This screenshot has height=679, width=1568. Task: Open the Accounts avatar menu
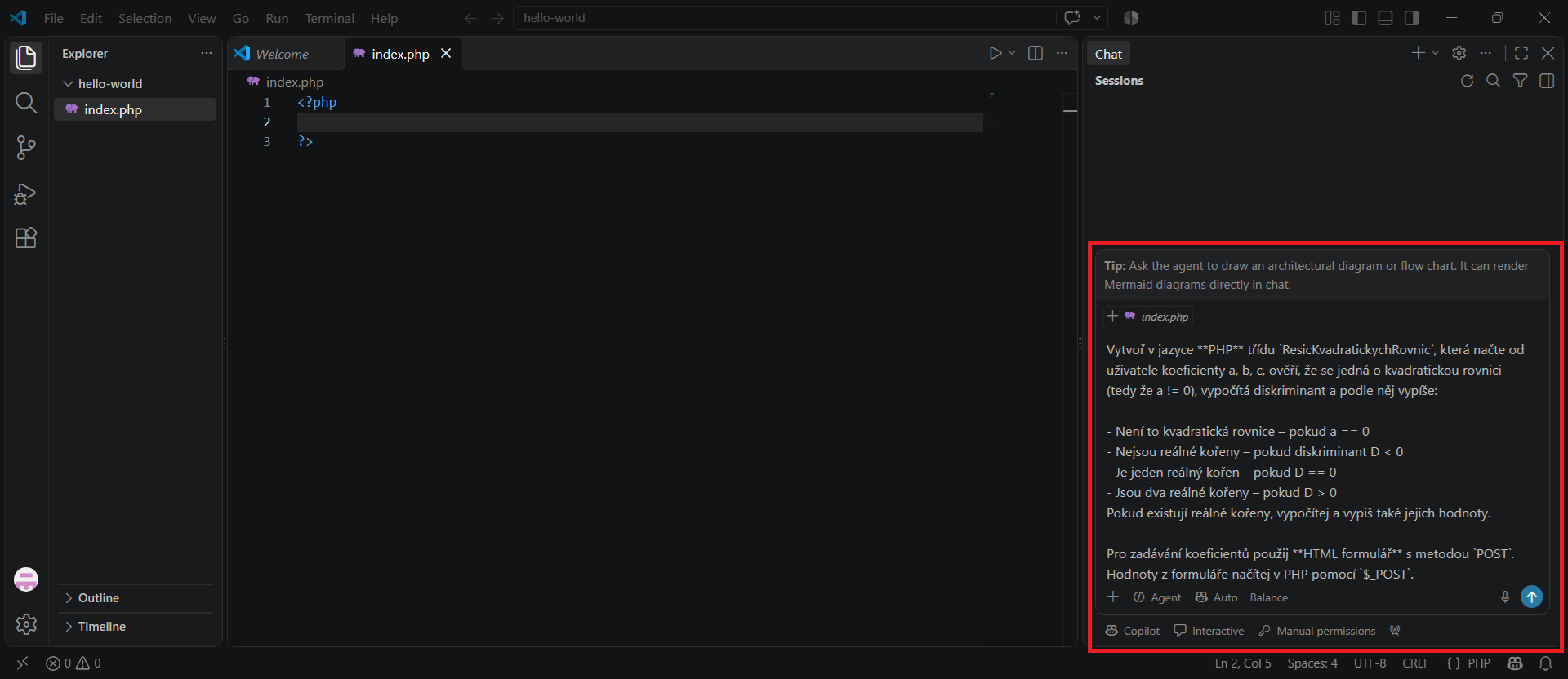(26, 579)
